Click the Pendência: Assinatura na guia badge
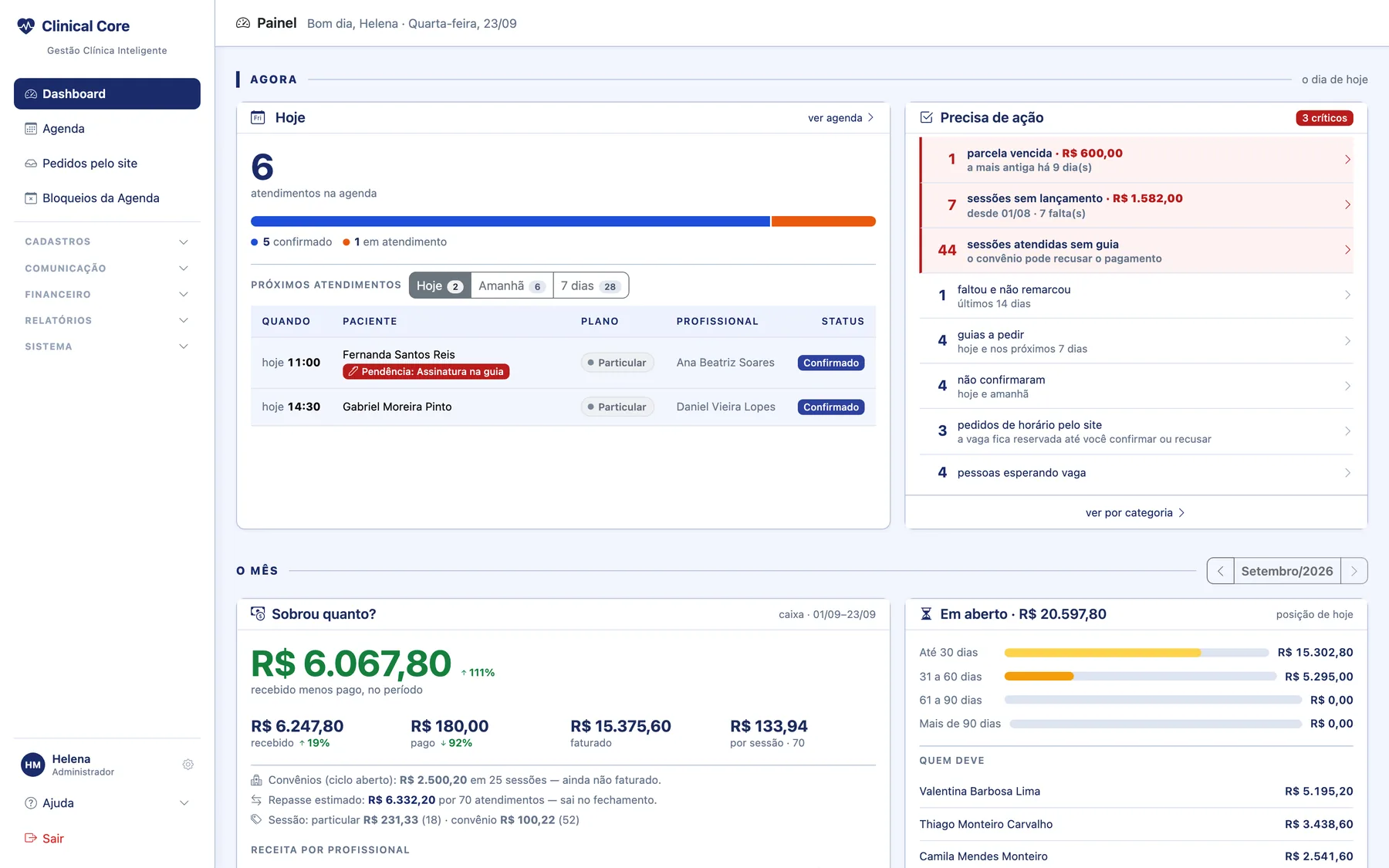 coord(426,372)
